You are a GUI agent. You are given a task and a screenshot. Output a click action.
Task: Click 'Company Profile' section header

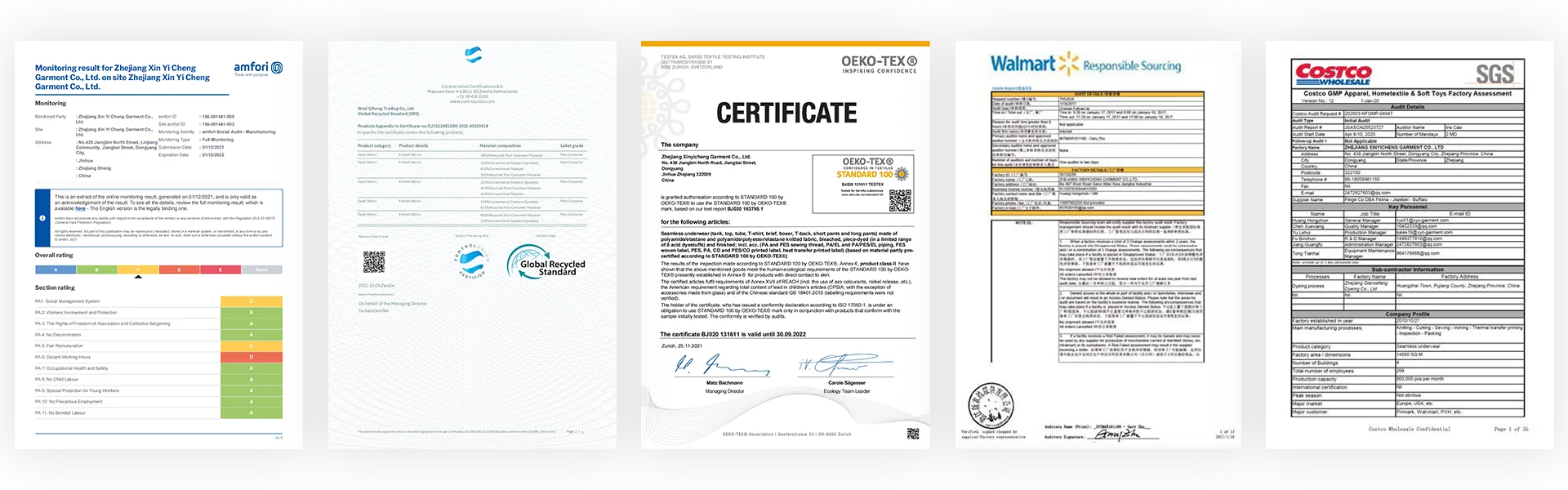click(1408, 314)
